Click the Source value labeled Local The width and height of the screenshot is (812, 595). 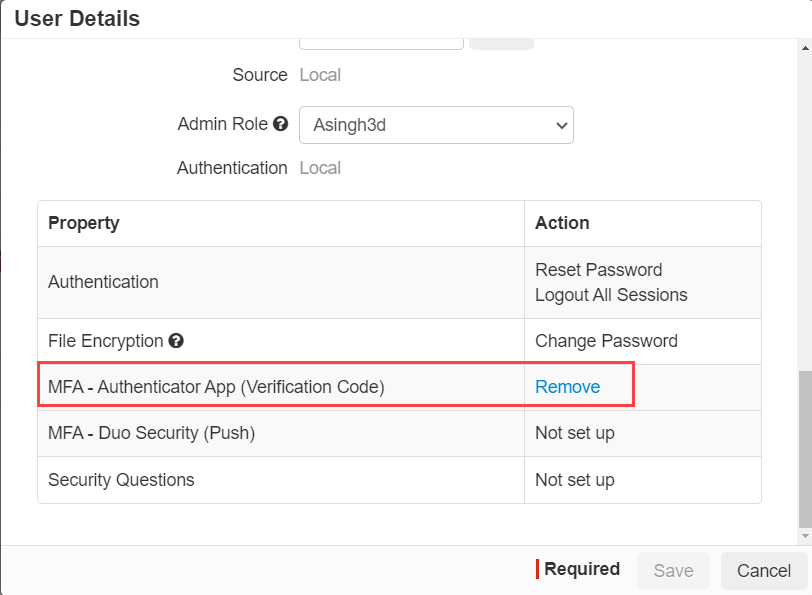tap(320, 75)
